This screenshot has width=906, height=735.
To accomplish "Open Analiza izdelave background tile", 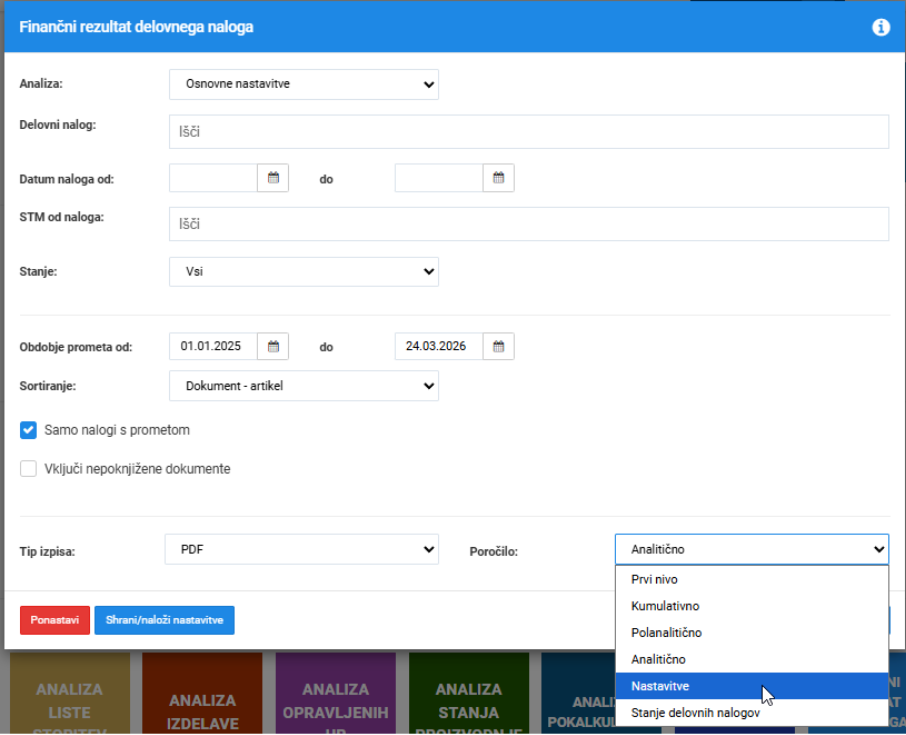I will pos(202,693).
